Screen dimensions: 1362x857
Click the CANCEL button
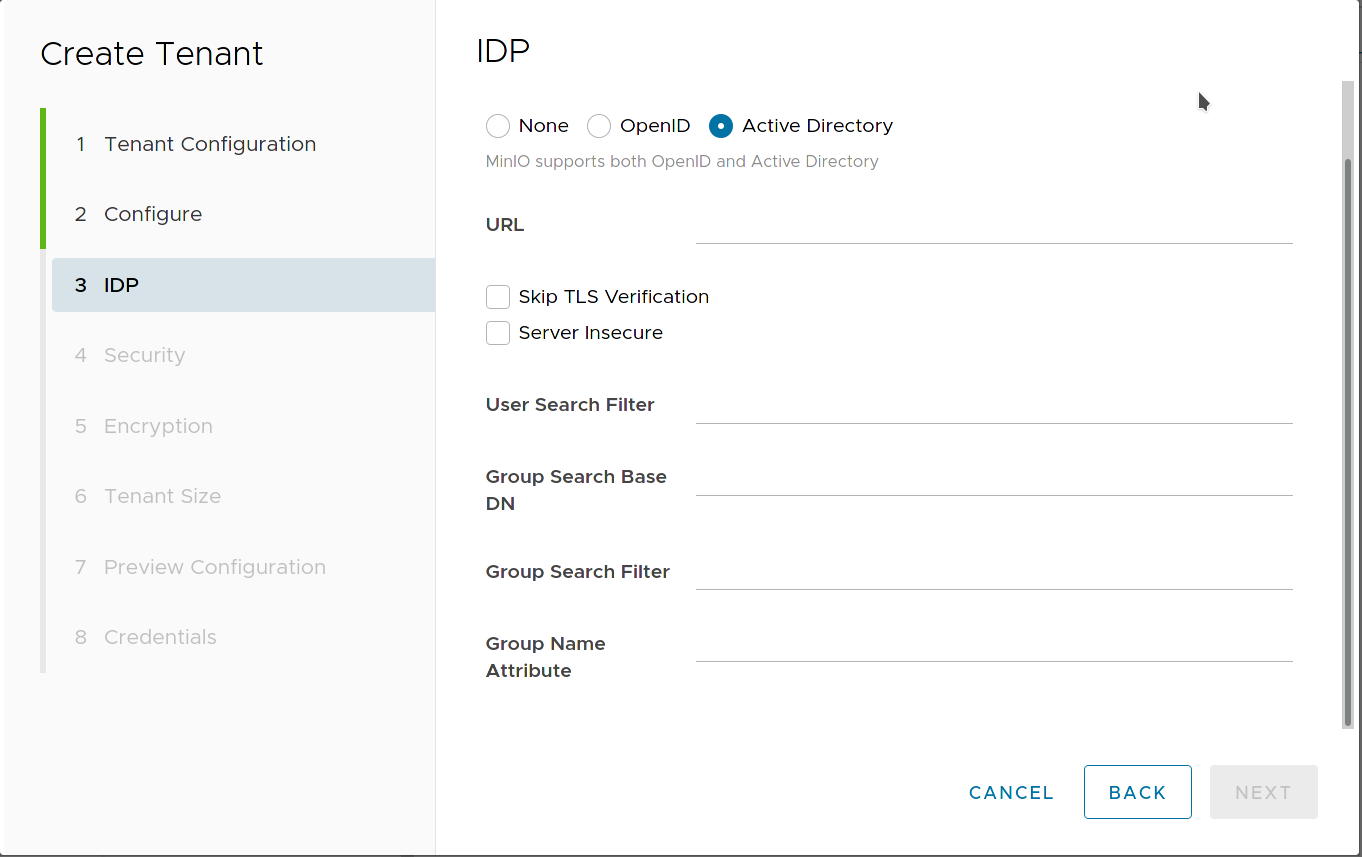(x=1010, y=792)
